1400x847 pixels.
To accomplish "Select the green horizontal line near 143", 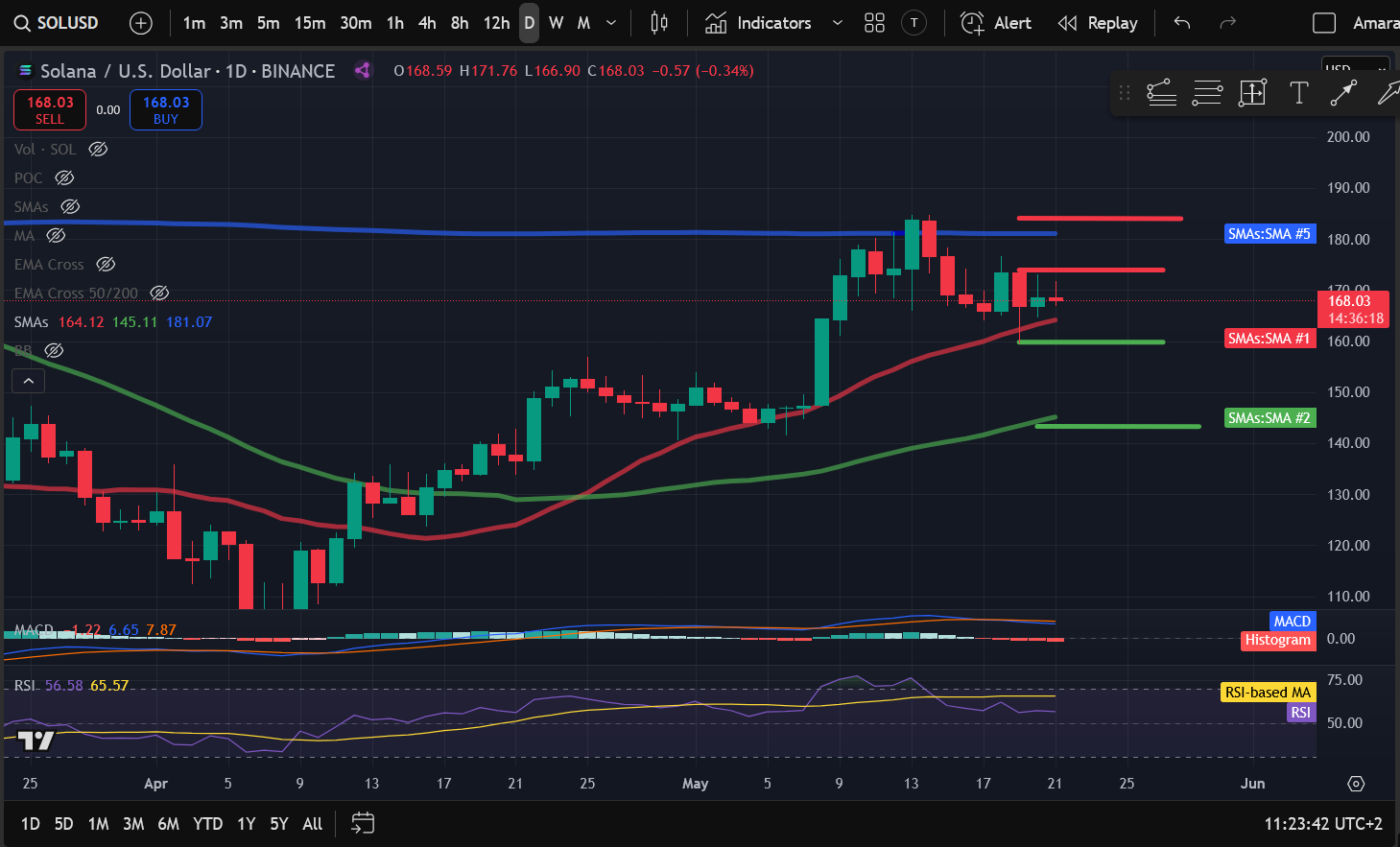I will pyautogui.click(x=1118, y=426).
